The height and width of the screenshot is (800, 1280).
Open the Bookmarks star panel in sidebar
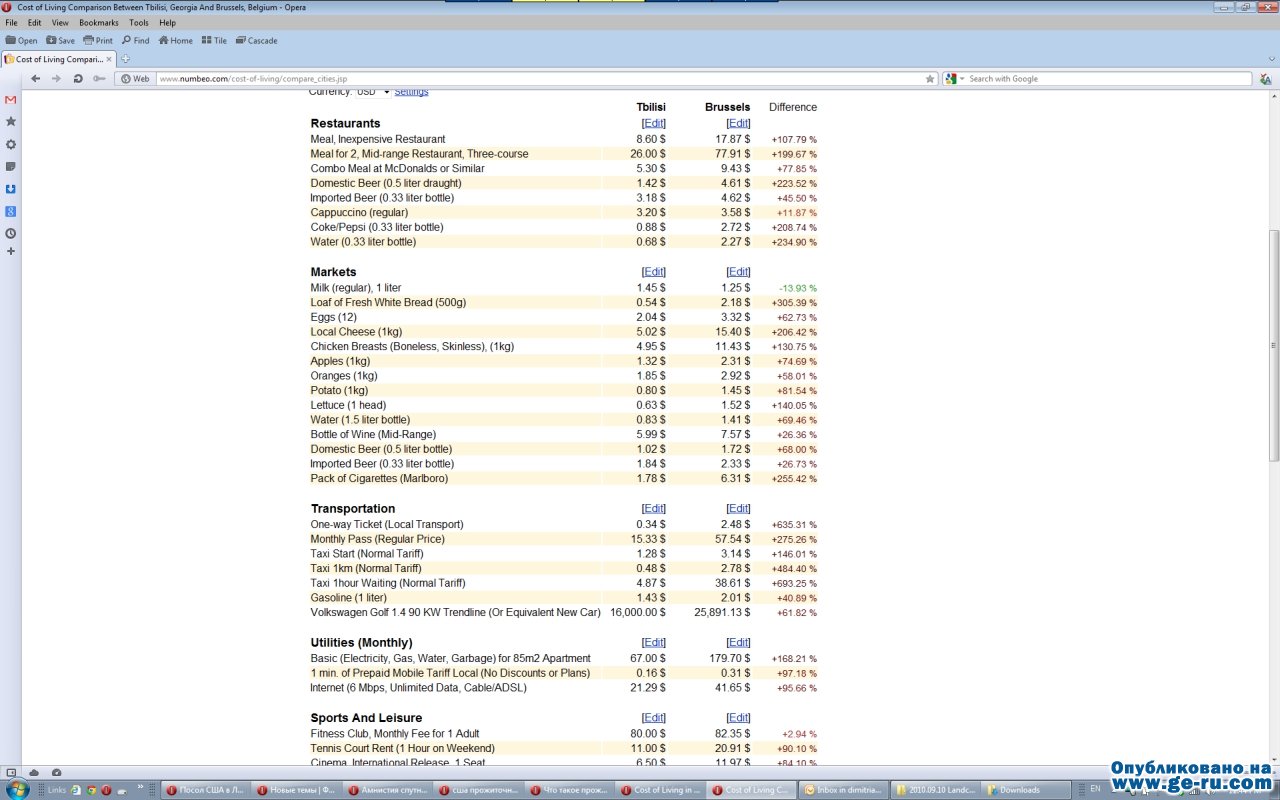pos(11,121)
